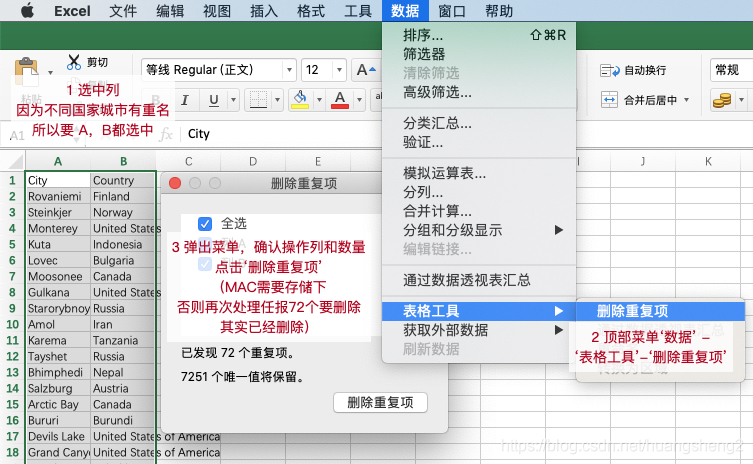The image size is (753, 464).
Task: Select column B header
Action: tap(123, 162)
